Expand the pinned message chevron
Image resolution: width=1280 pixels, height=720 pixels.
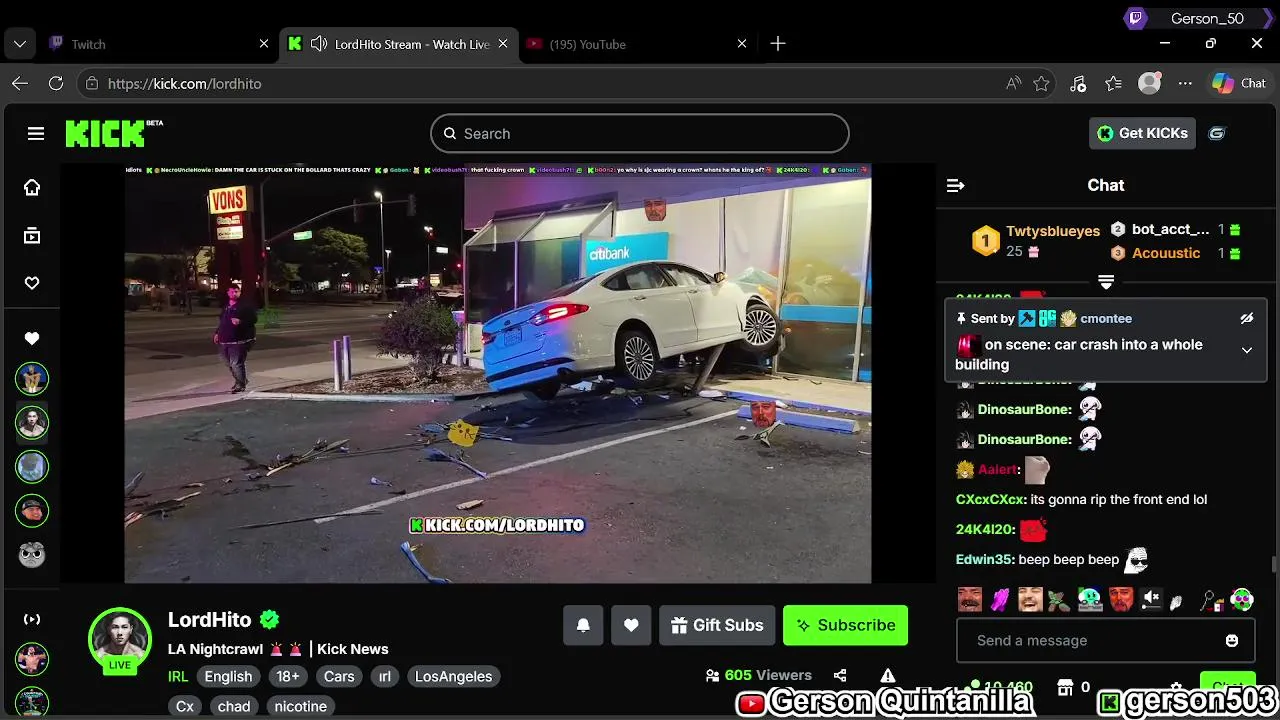click(1247, 350)
